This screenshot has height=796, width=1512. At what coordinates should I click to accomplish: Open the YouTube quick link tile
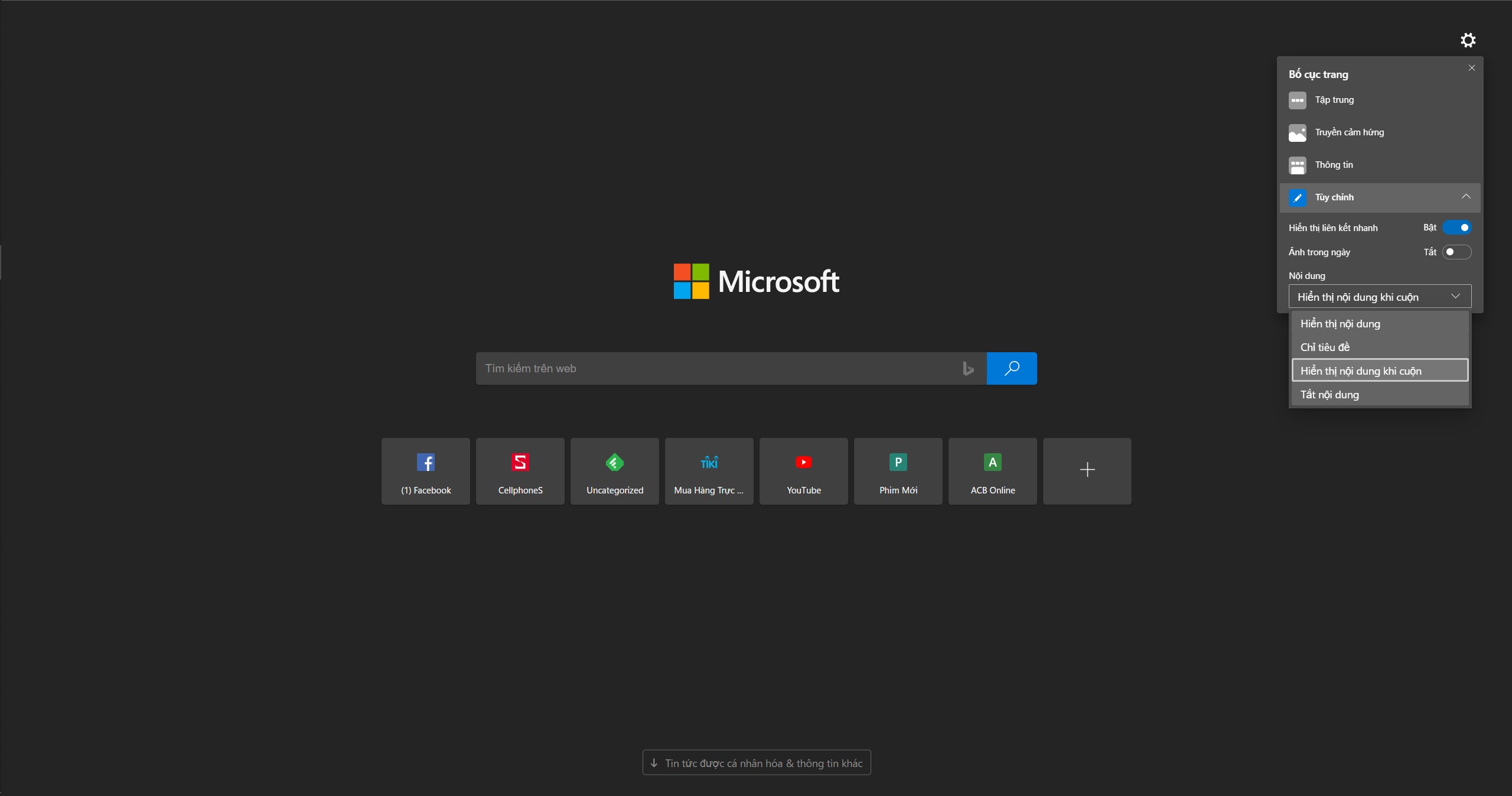tap(804, 471)
